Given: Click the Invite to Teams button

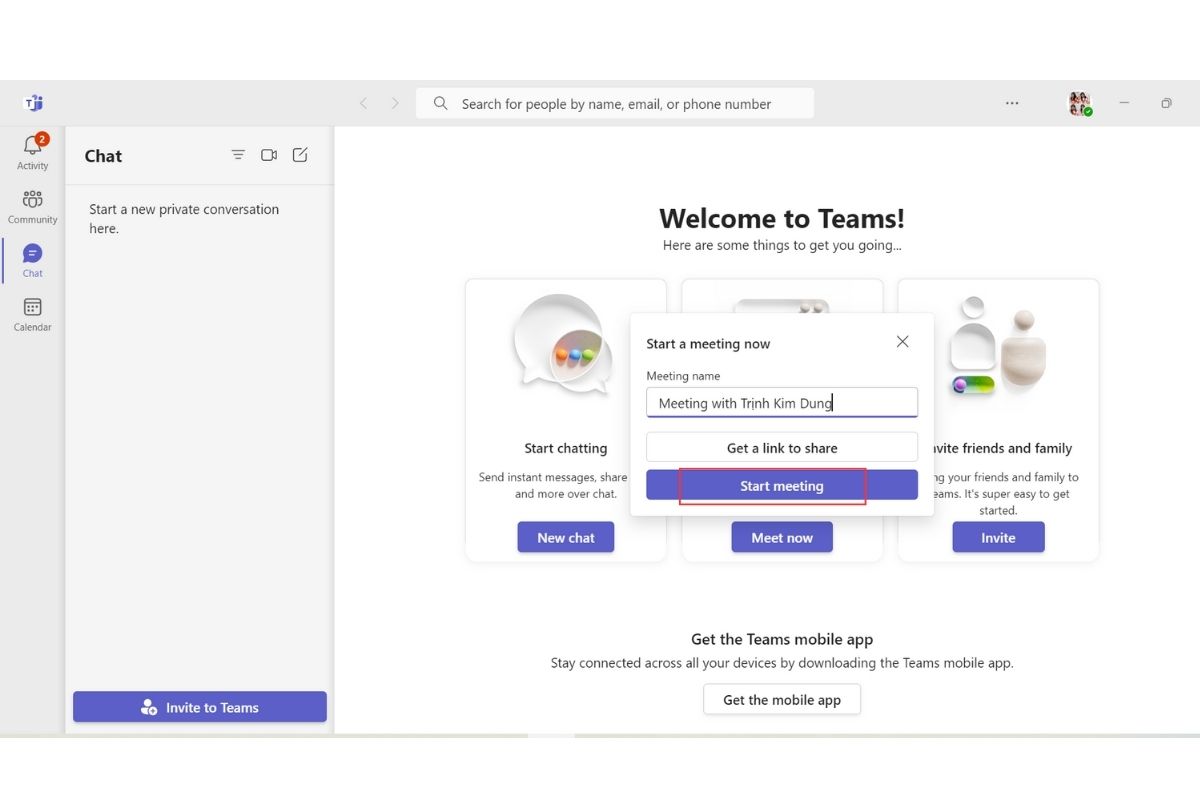Looking at the screenshot, I should [200, 707].
